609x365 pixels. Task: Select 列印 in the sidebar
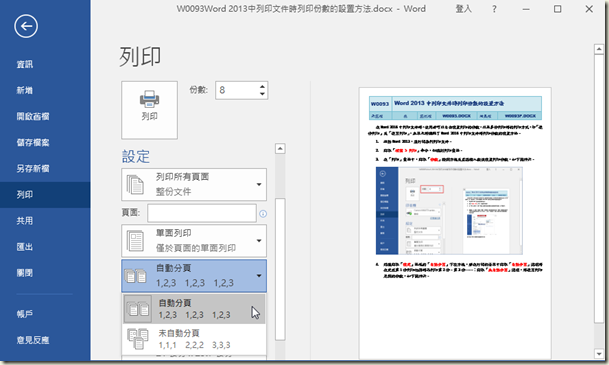coord(45,195)
